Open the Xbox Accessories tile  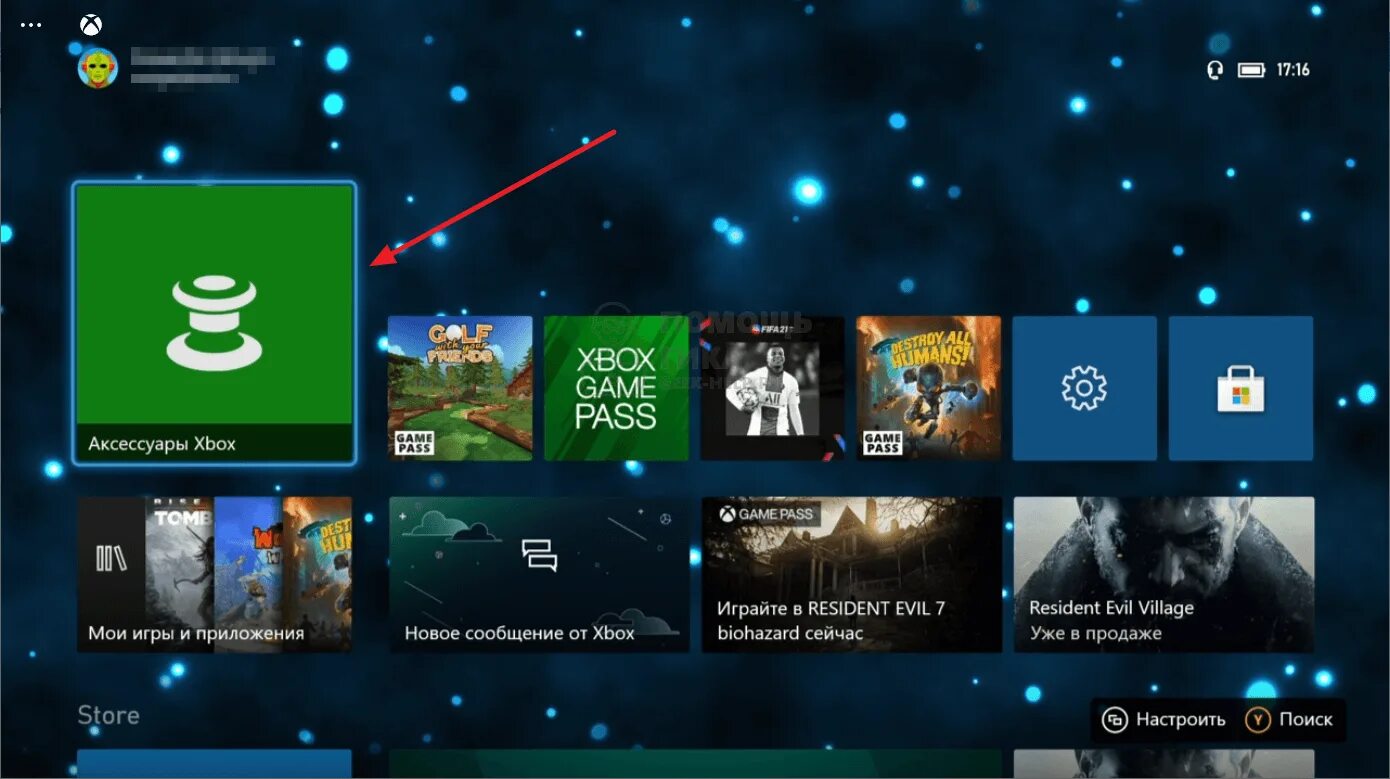pyautogui.click(x=214, y=323)
